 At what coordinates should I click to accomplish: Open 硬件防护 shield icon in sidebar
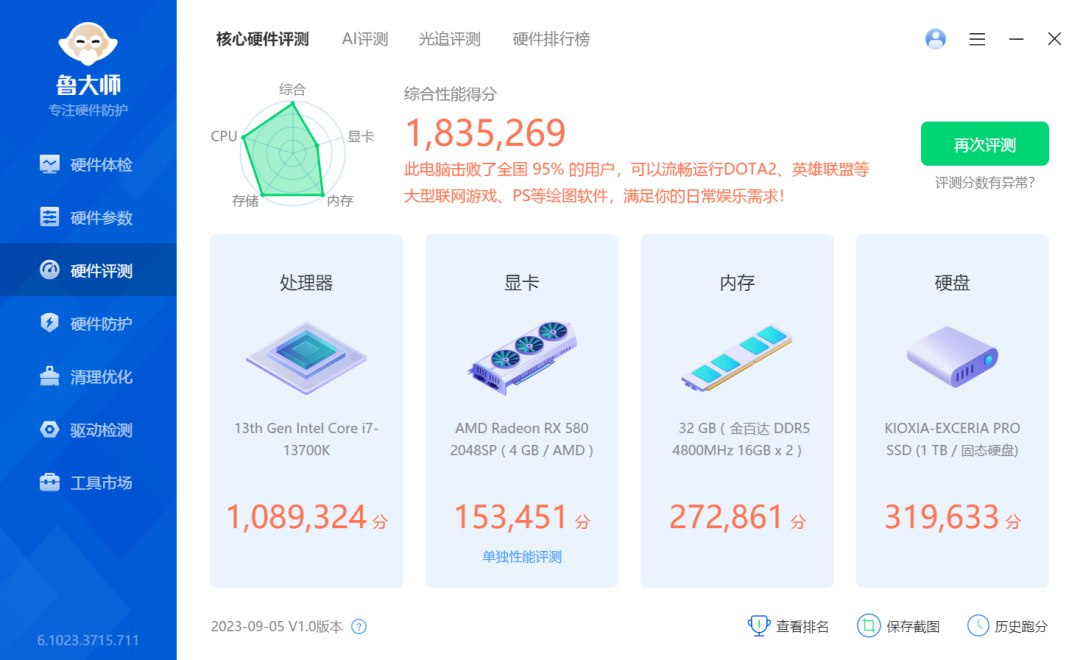[x=50, y=322]
